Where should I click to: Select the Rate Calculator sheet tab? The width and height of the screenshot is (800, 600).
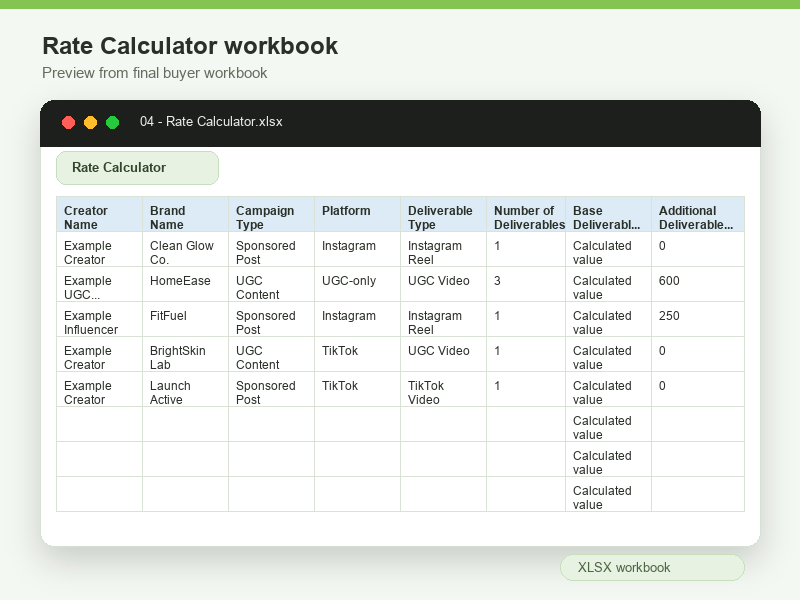click(x=137, y=168)
